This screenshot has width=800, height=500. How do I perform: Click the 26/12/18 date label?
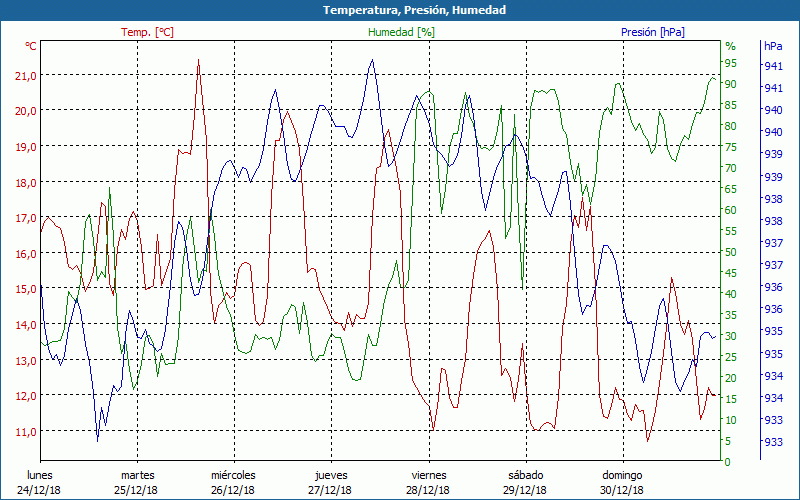(x=233, y=490)
